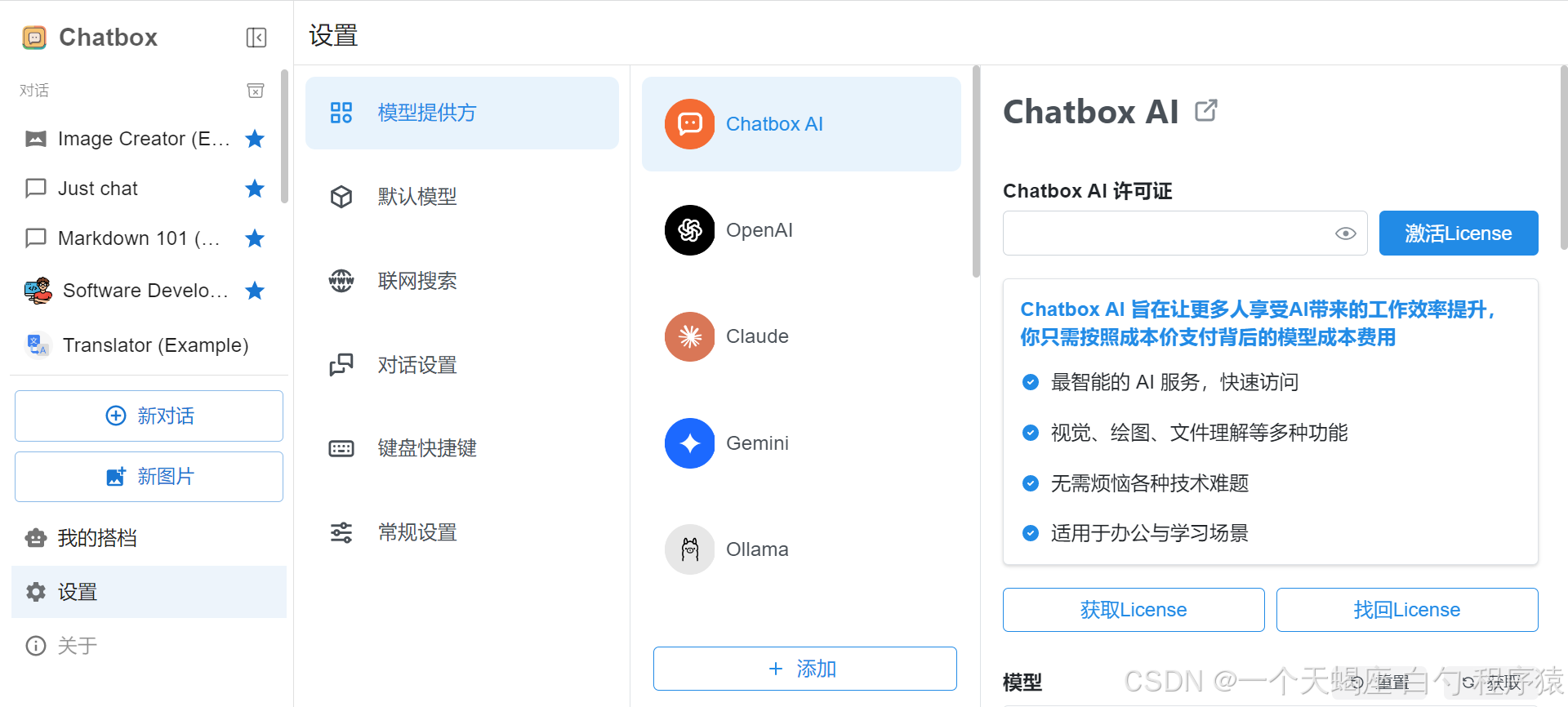Open the Software Developer conversation
This screenshot has height=707, width=1568.
(x=149, y=291)
